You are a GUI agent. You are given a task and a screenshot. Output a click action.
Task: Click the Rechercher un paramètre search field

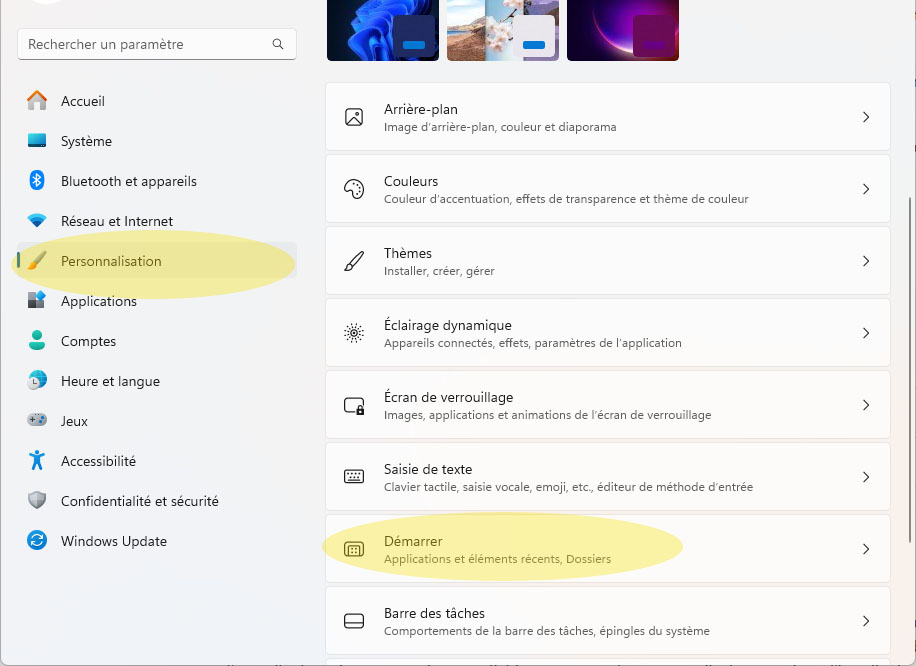pyautogui.click(x=157, y=44)
